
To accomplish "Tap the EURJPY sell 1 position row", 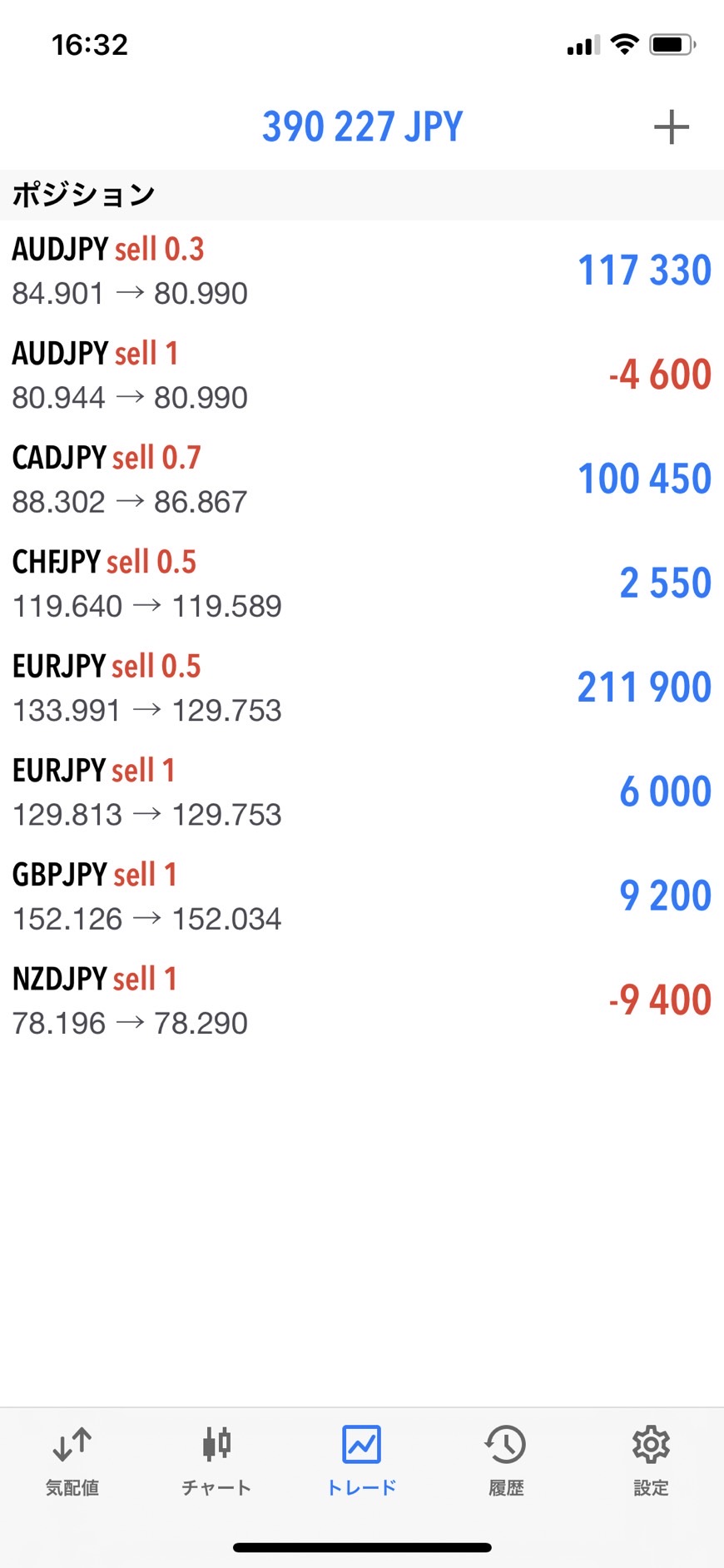I will 362,791.
